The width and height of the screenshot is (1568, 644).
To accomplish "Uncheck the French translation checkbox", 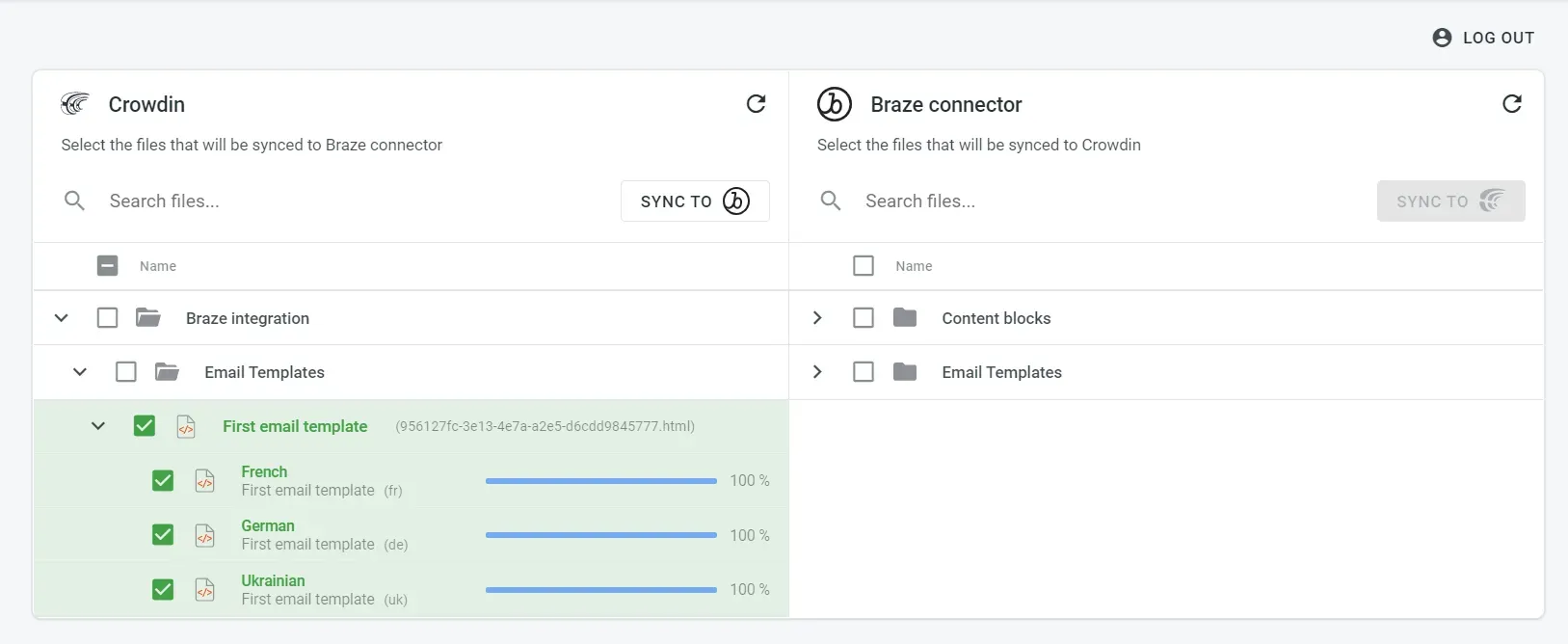I will 163,480.
